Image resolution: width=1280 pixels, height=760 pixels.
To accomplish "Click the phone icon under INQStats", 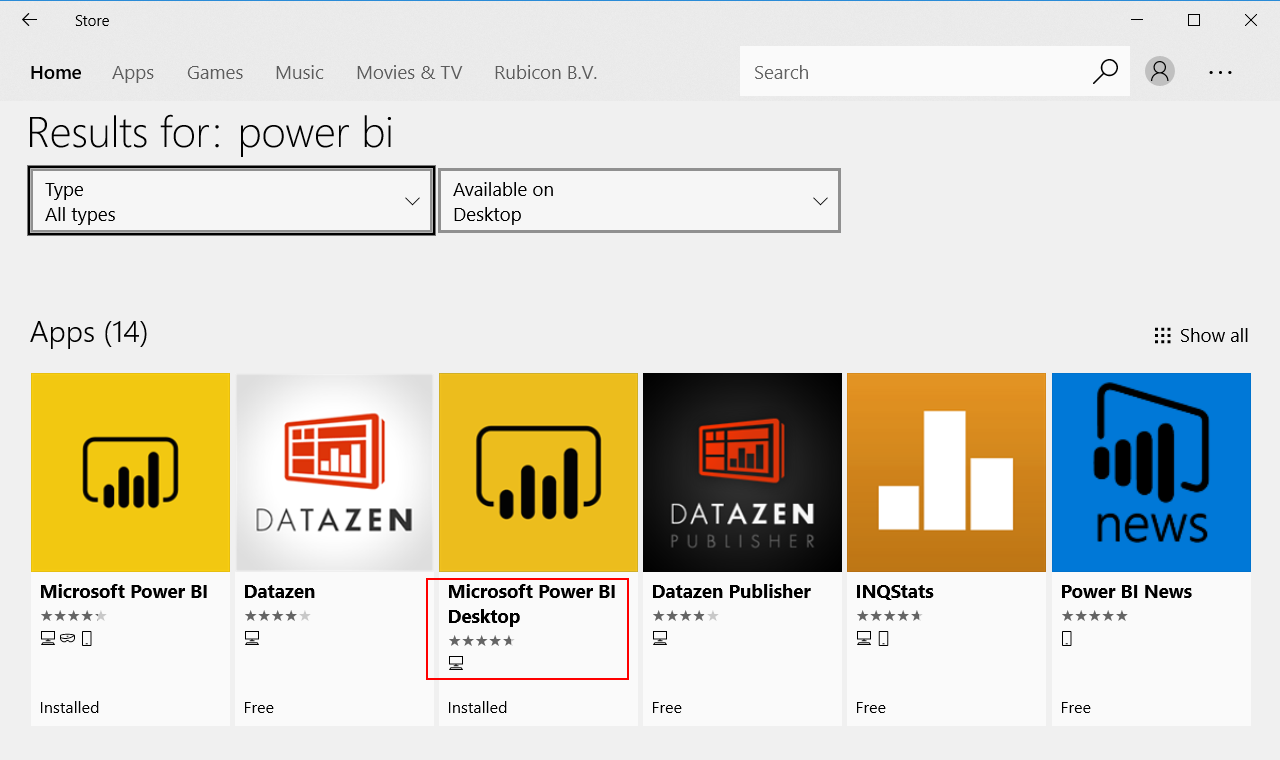I will tap(881, 637).
